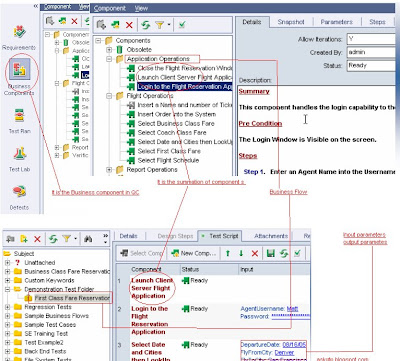The height and width of the screenshot is (361, 400).
Task: Open filter dropdown arrow in component toolbar
Action: [x=169, y=25]
